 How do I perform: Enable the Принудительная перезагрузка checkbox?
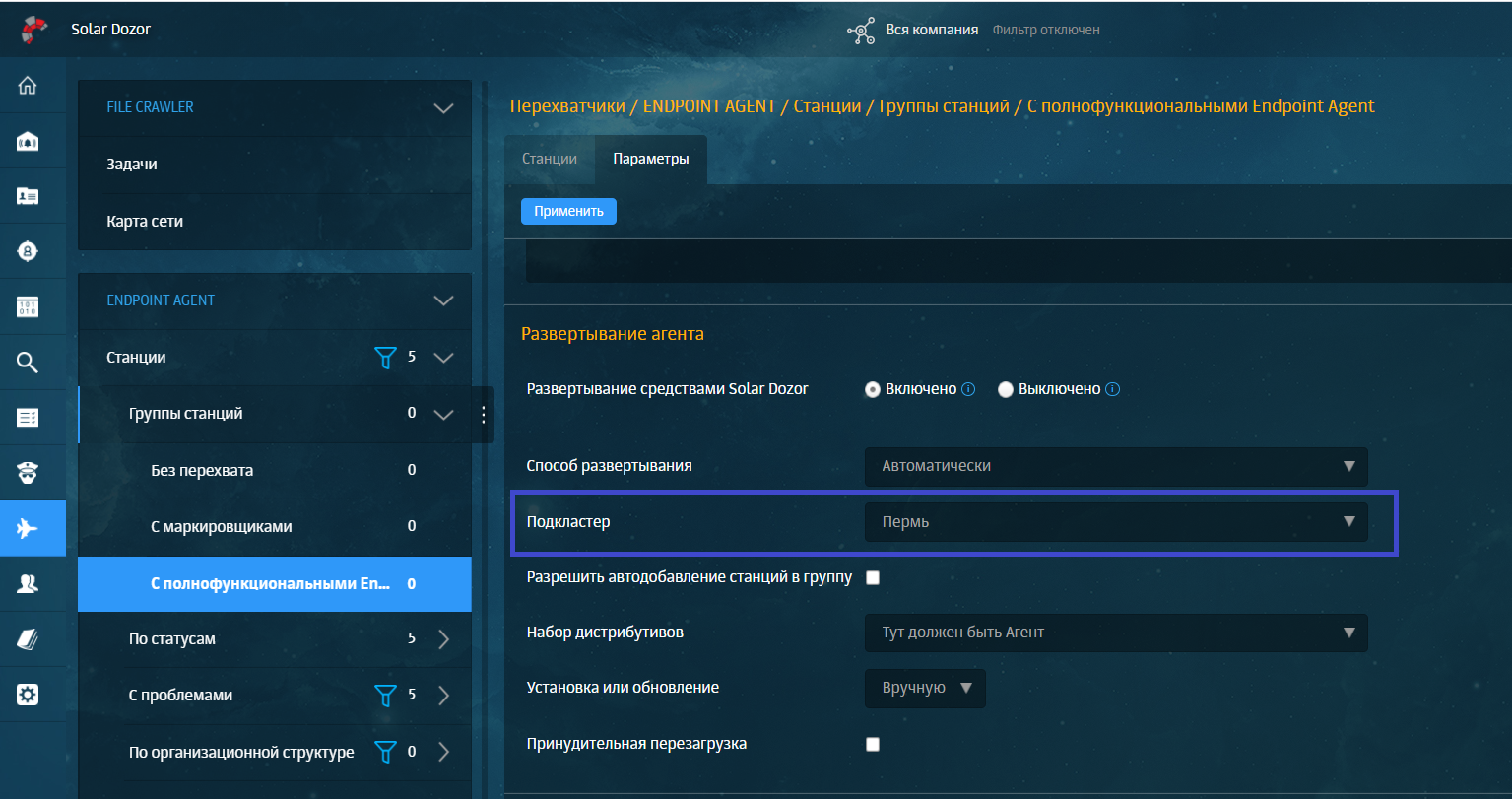(872, 744)
